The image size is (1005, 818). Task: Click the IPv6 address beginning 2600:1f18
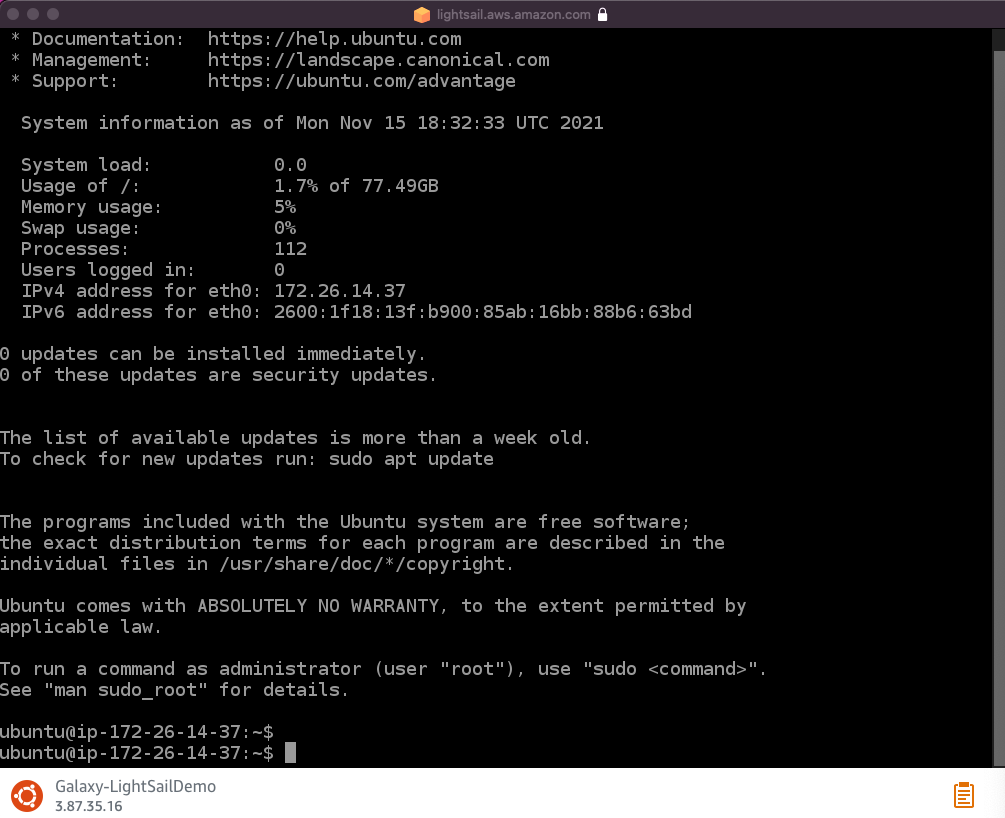pos(483,312)
